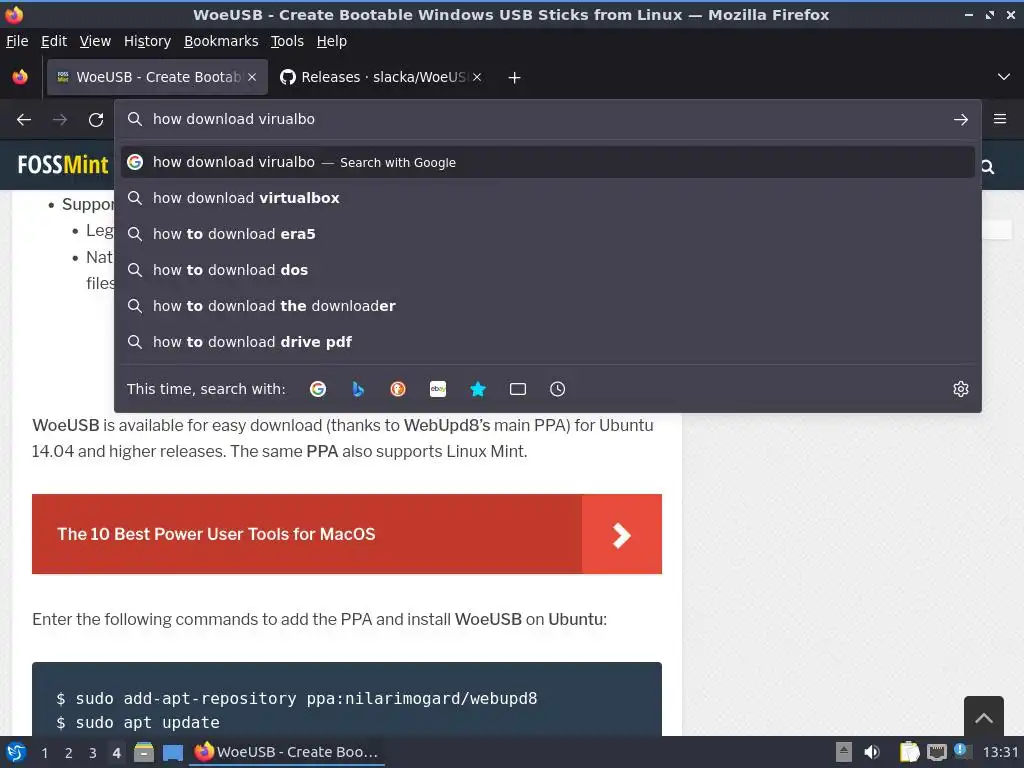Open the taskbar application menu icon

tap(16, 752)
